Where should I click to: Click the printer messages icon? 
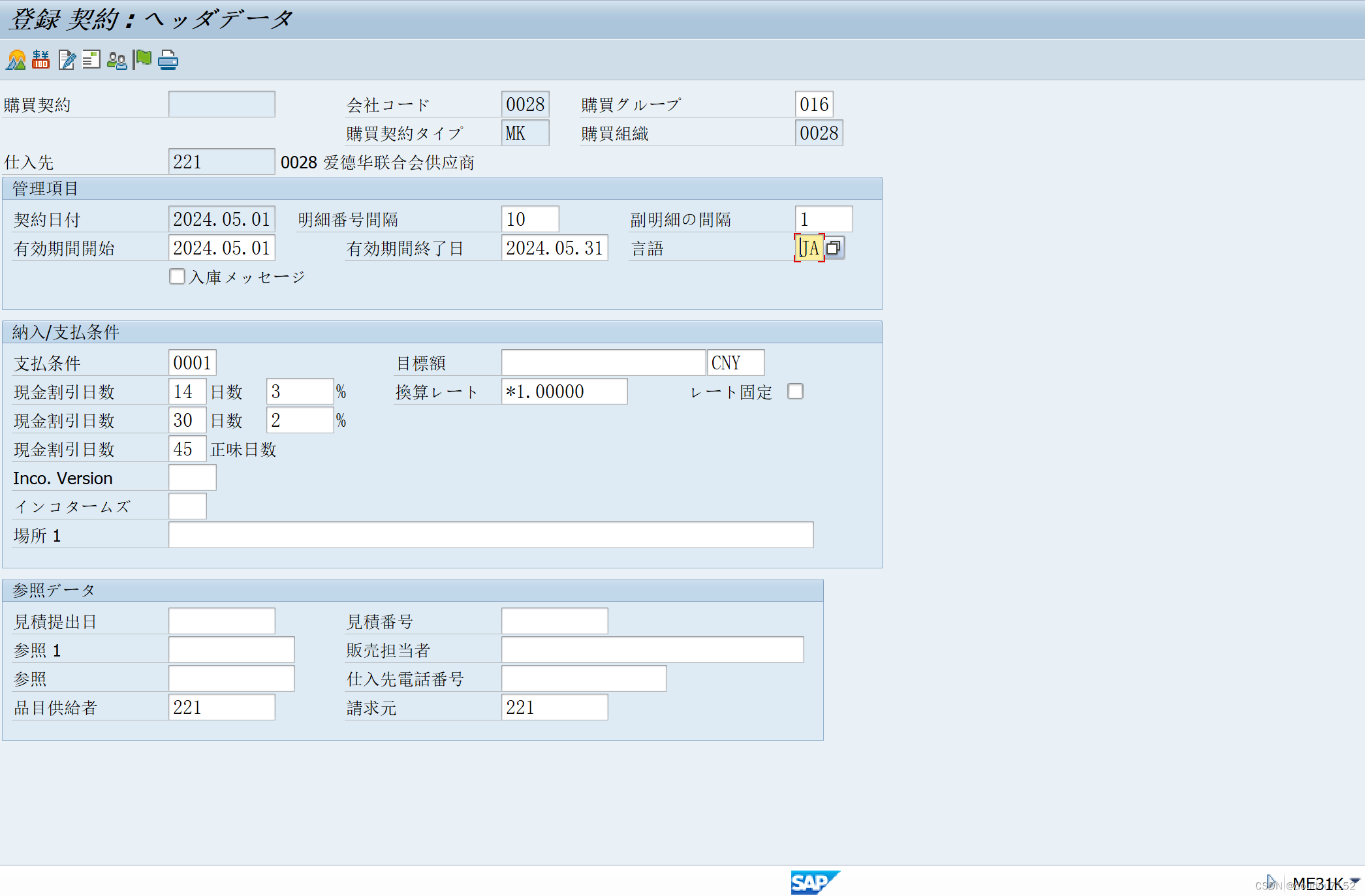click(x=168, y=60)
